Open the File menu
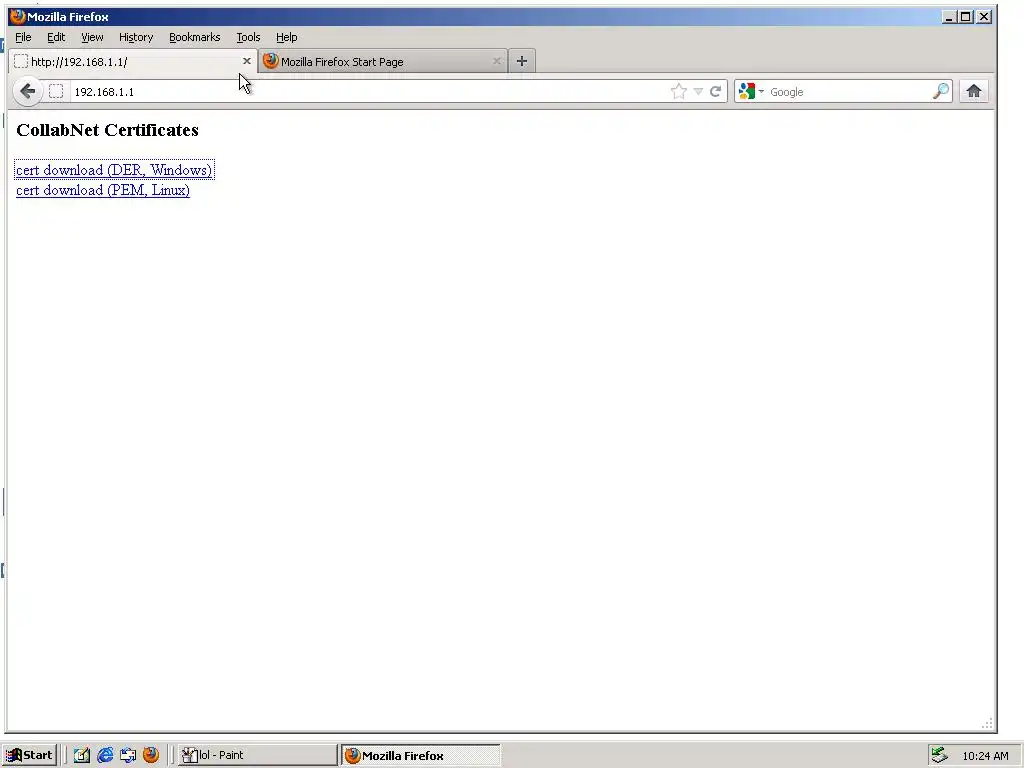Image resolution: width=1024 pixels, height=768 pixels. pyautogui.click(x=23, y=37)
